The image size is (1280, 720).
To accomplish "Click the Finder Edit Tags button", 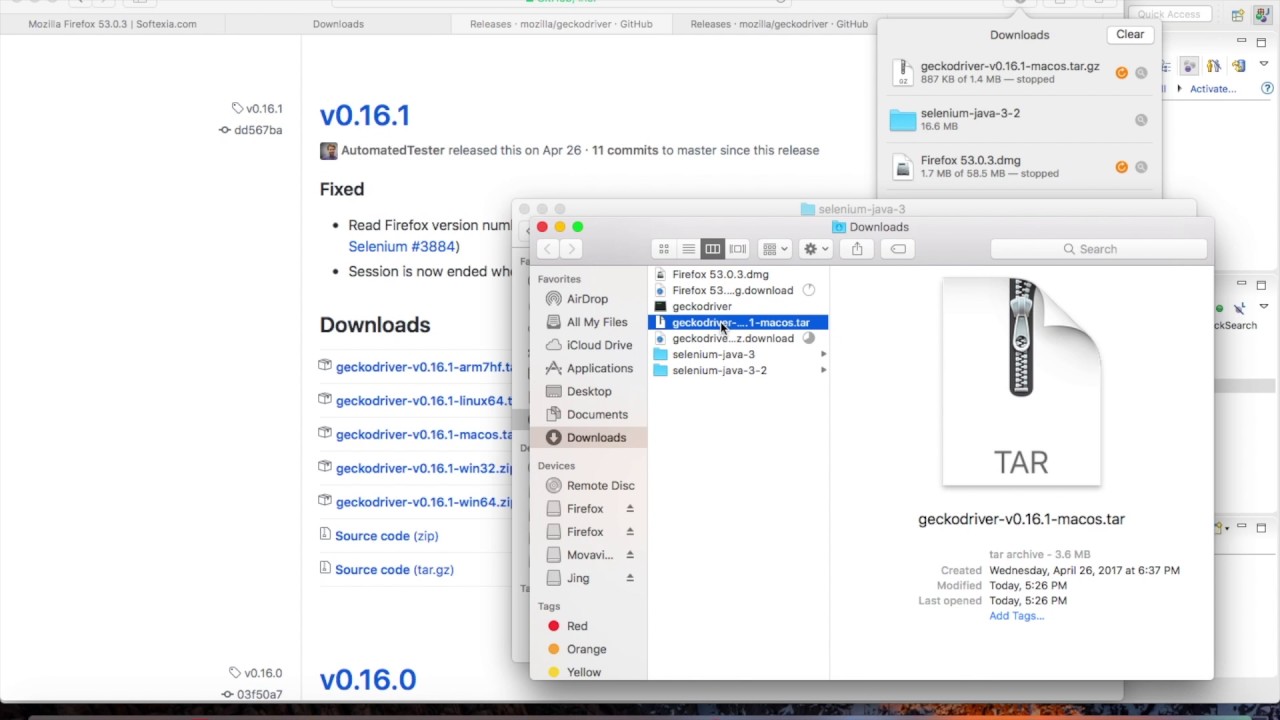I will coord(898,249).
